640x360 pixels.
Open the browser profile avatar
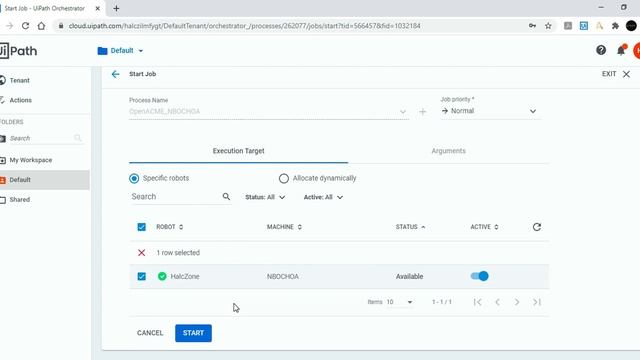(631, 26)
